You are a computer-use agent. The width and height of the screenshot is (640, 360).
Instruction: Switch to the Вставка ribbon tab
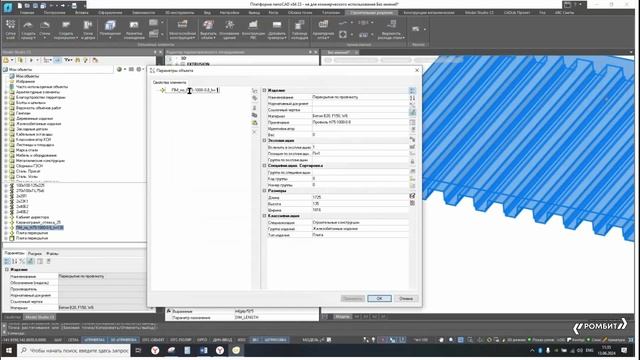[x=82, y=13]
